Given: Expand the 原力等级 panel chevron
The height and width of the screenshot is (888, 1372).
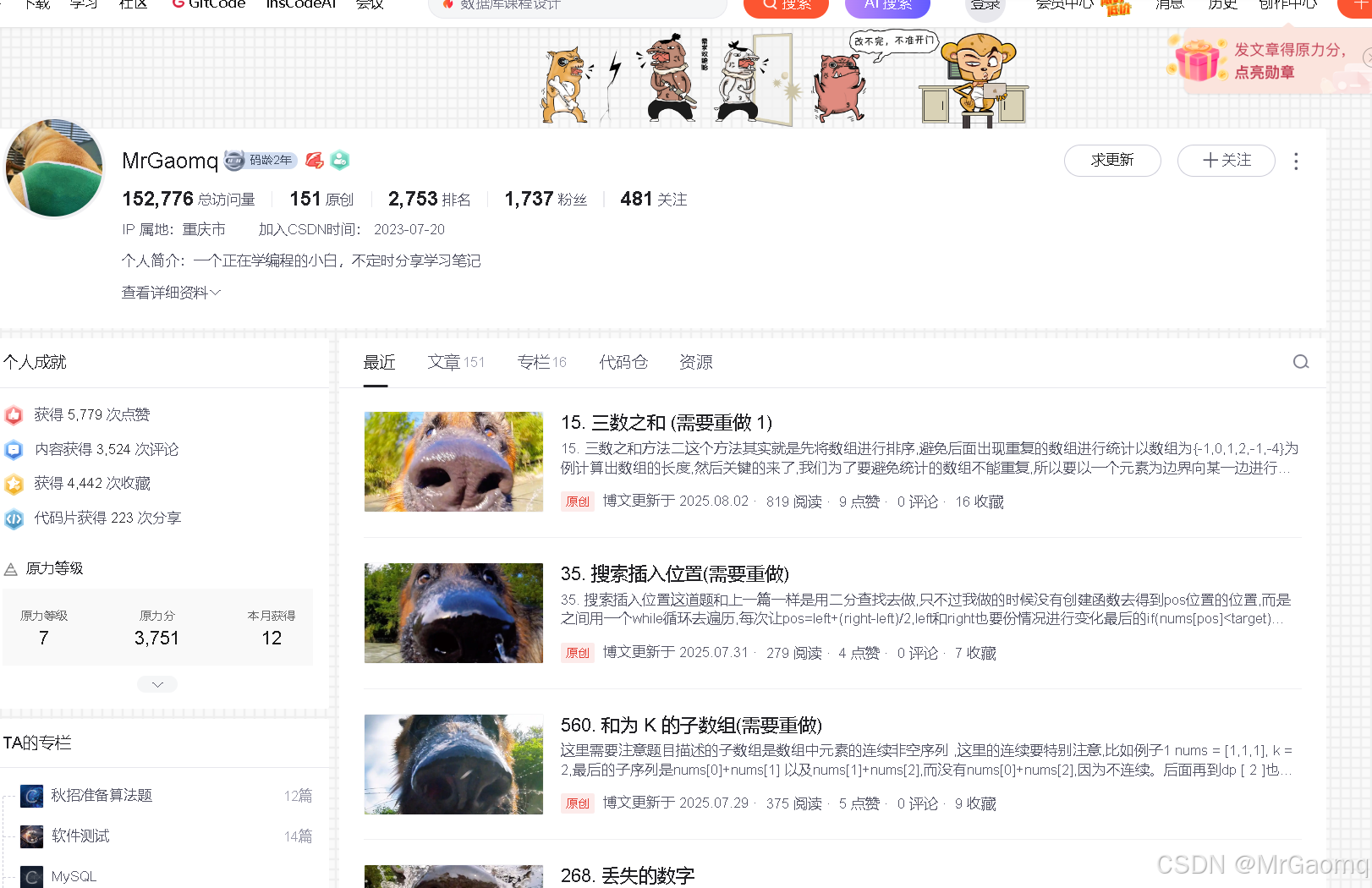Looking at the screenshot, I should 157,684.
